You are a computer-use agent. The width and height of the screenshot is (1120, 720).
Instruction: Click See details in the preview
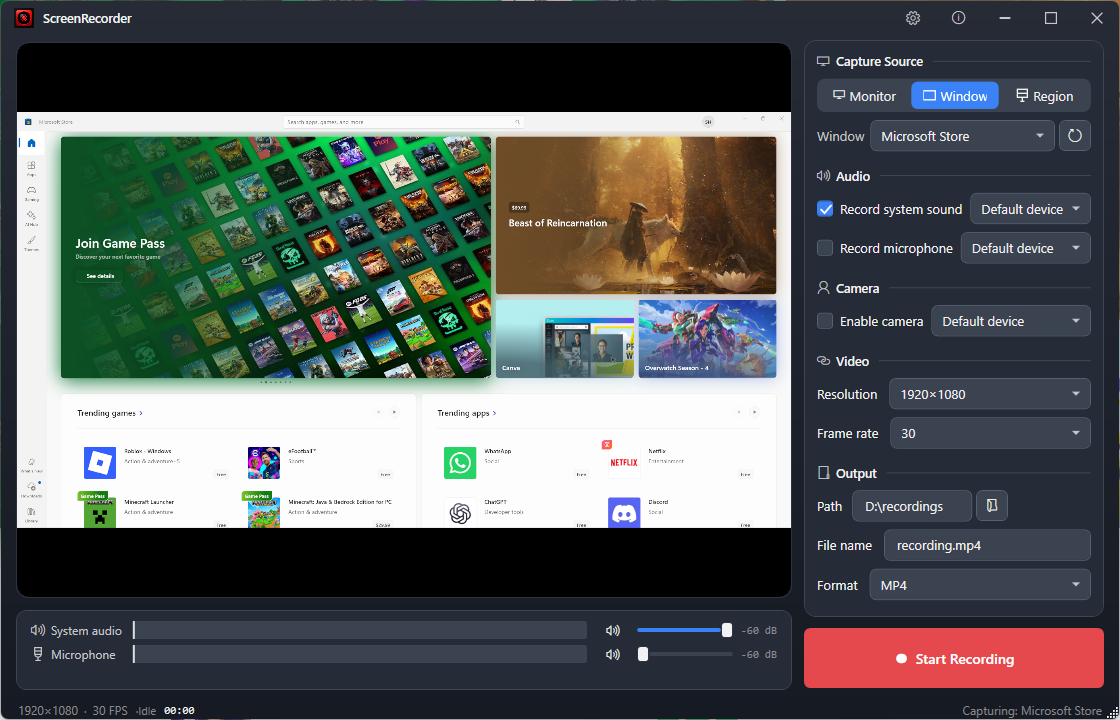(x=100, y=276)
